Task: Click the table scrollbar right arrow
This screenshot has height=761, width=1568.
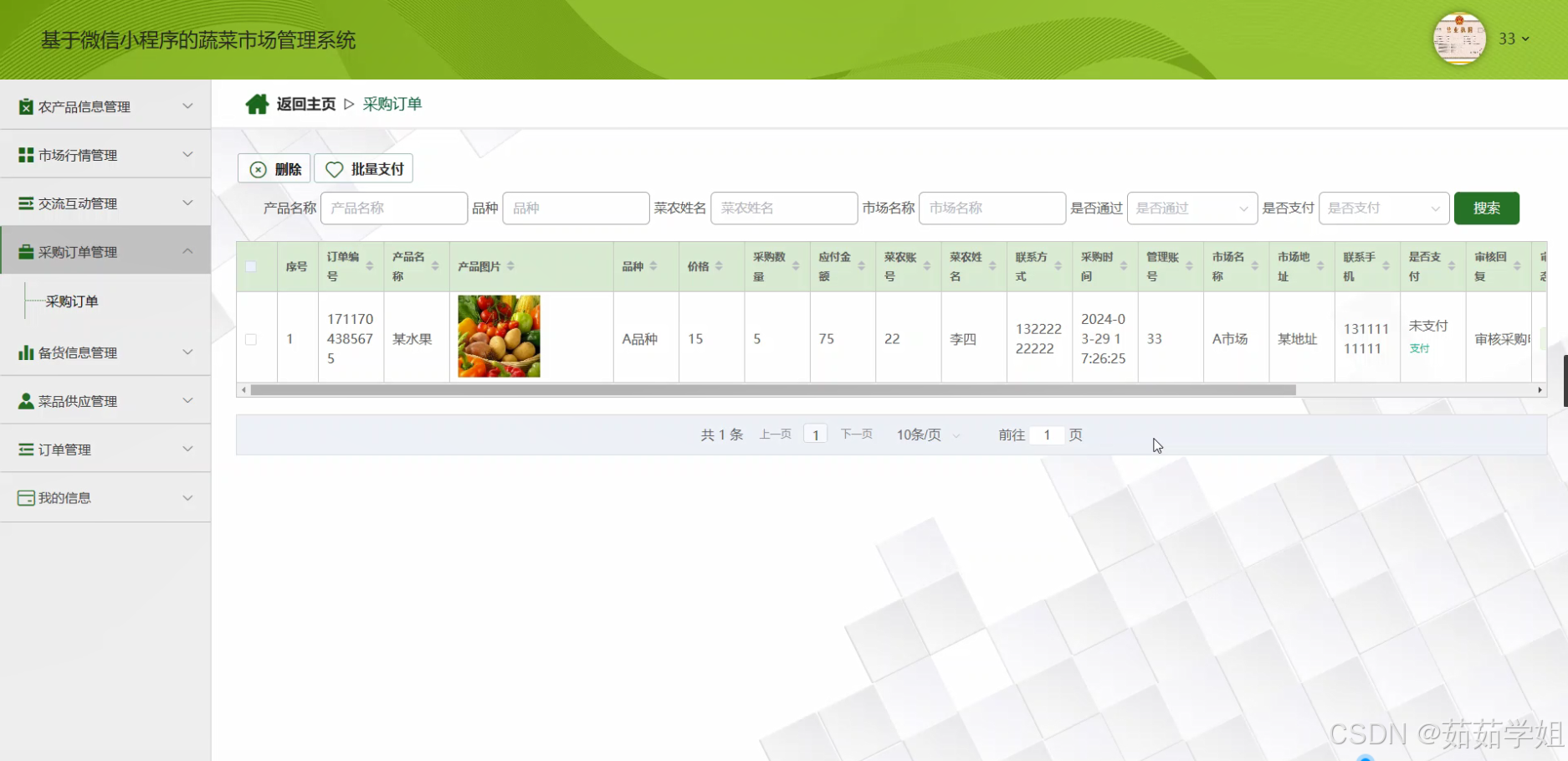Action: click(x=1540, y=390)
